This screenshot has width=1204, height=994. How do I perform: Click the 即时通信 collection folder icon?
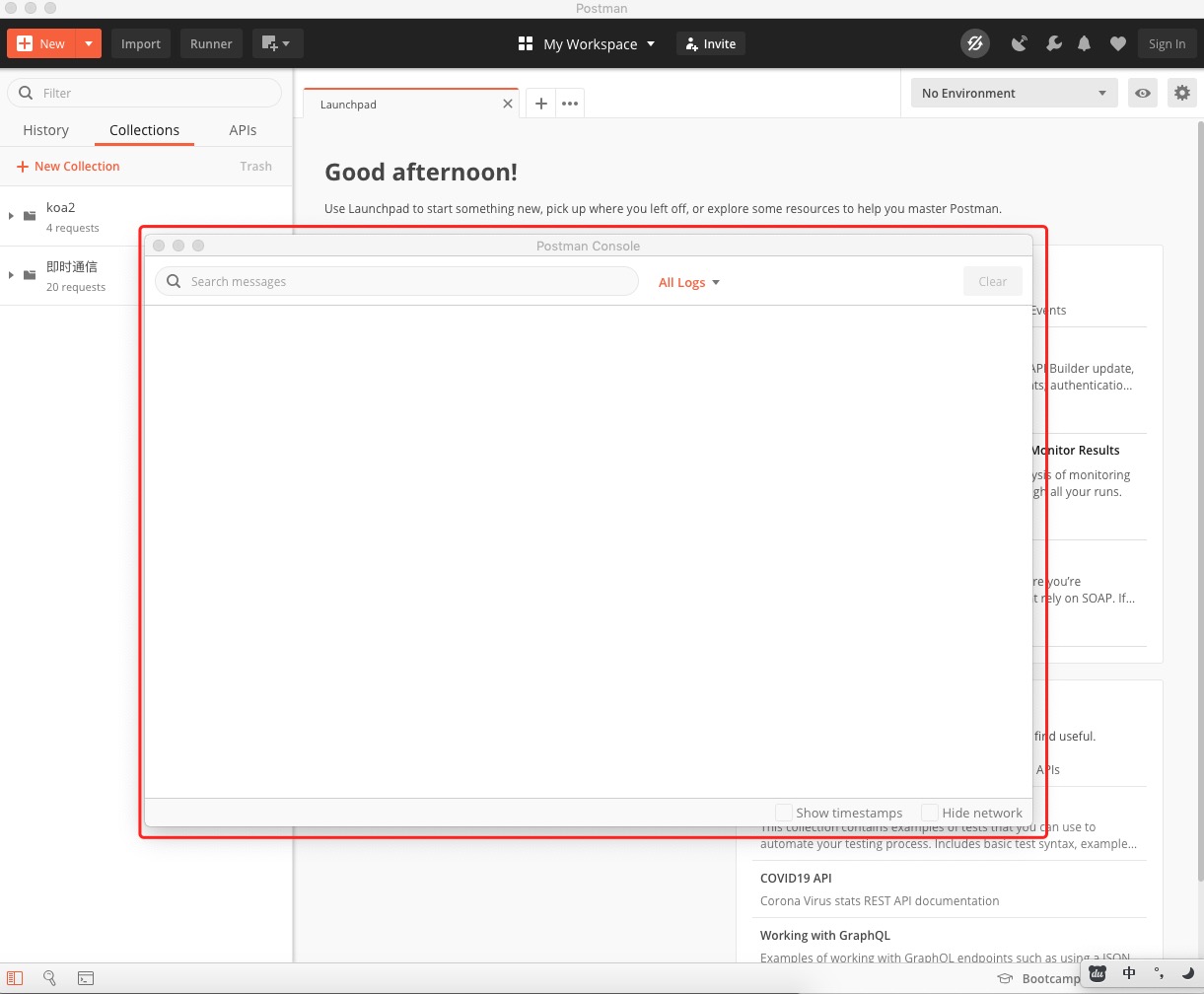click(x=30, y=275)
